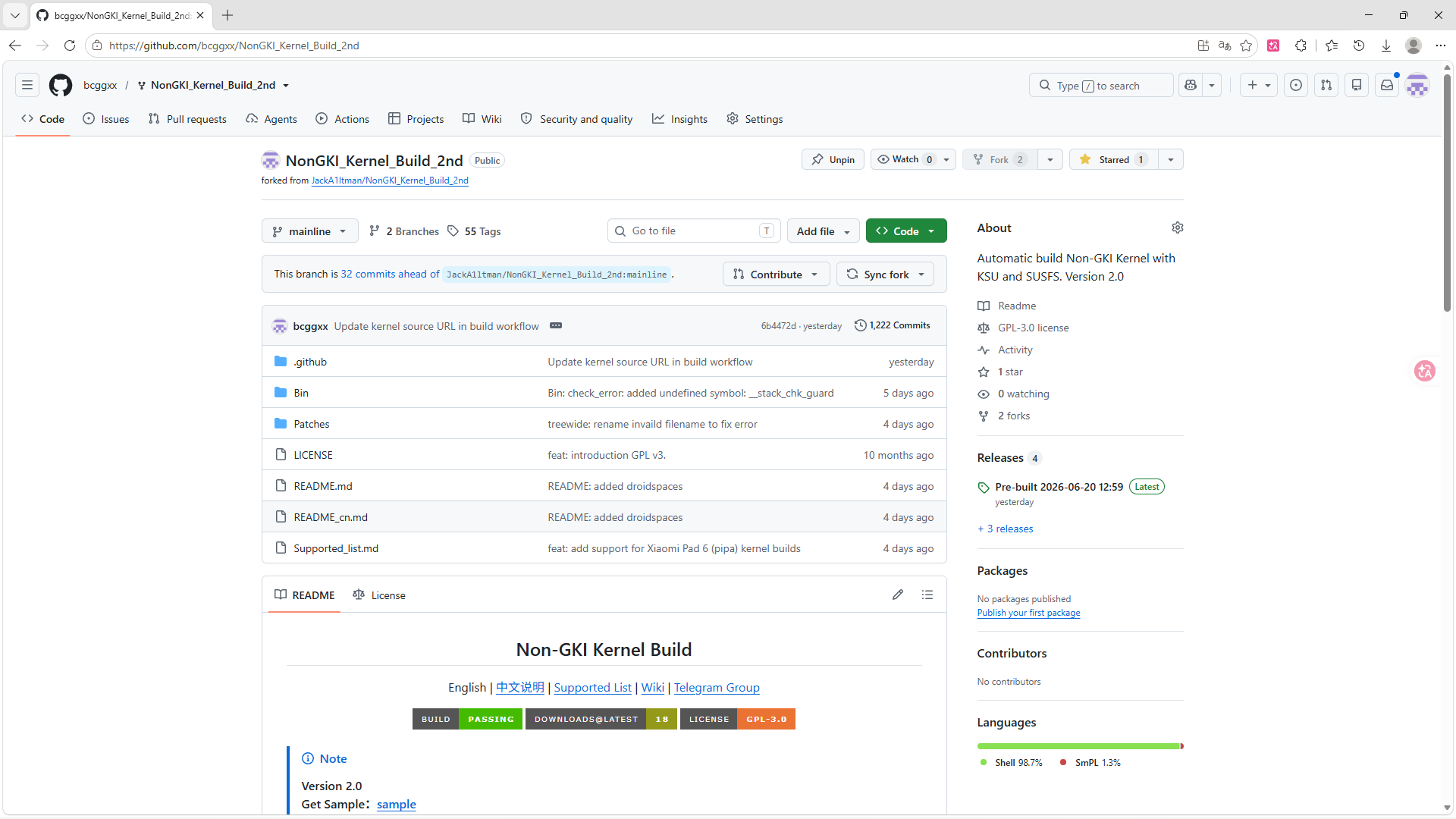
Task: Open the upstream JackA1ltman fork source link
Action: point(390,180)
